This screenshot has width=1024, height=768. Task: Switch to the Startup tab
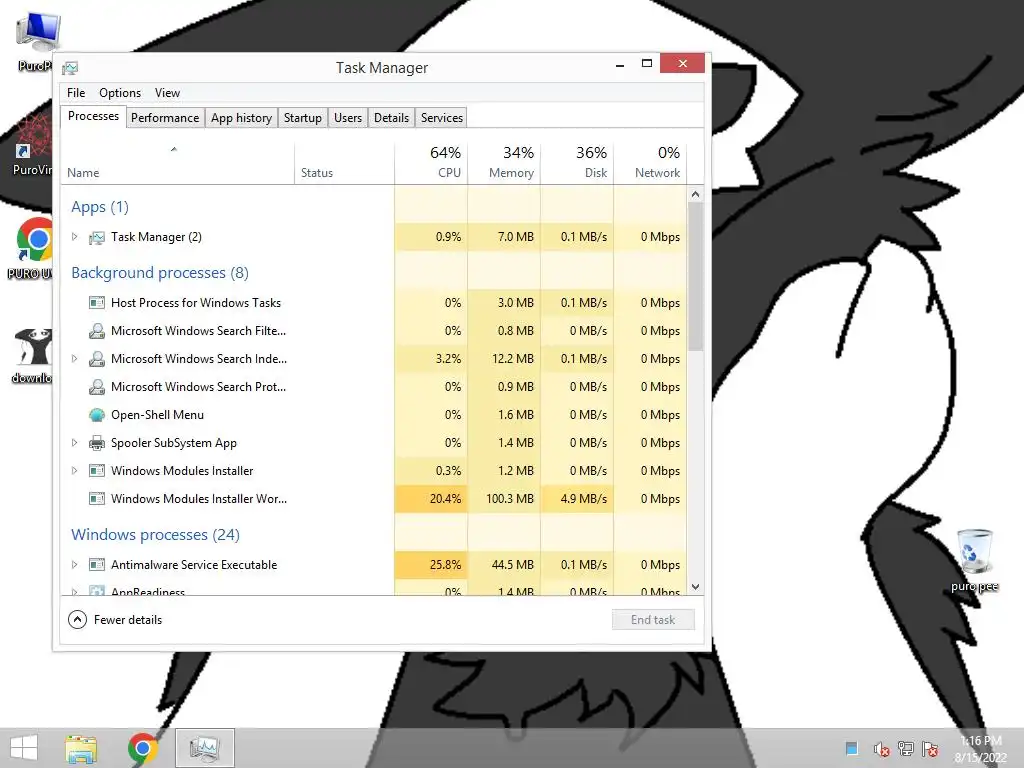[x=302, y=118]
